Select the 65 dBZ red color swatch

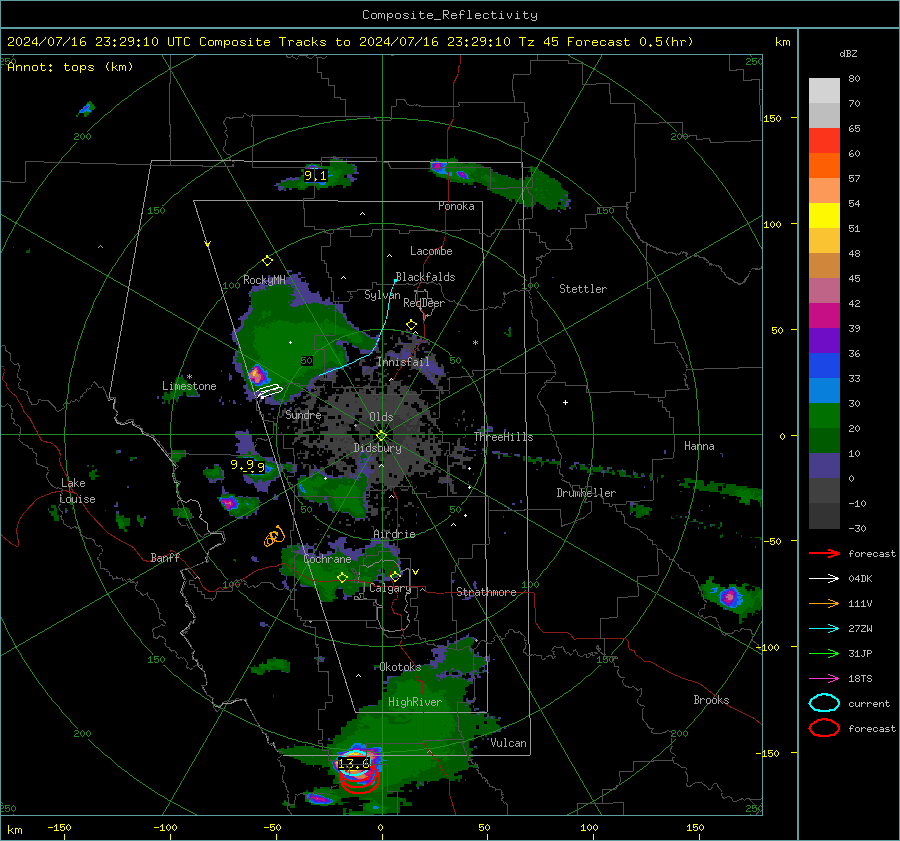(824, 141)
